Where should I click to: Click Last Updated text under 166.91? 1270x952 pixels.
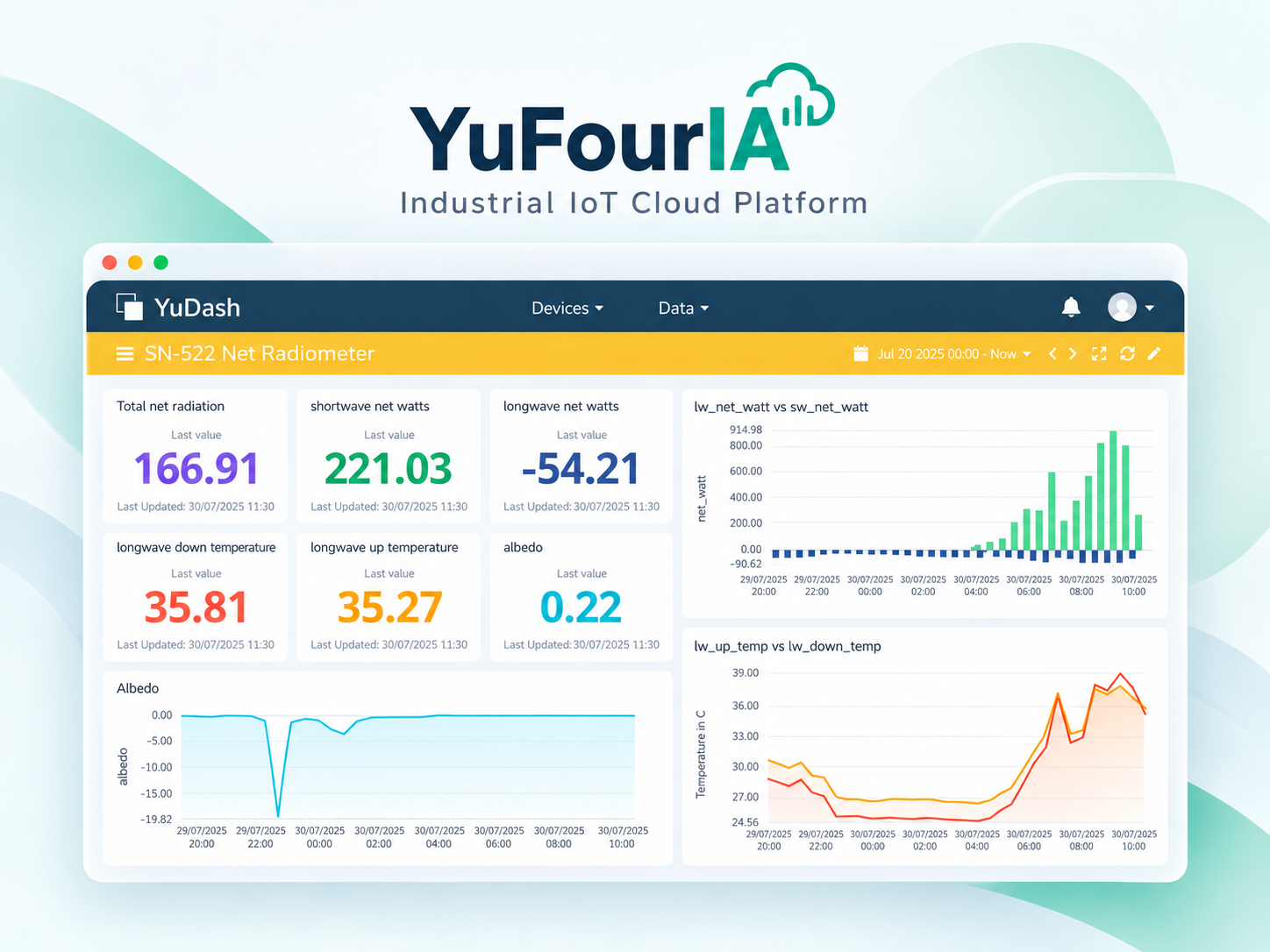pos(196,507)
